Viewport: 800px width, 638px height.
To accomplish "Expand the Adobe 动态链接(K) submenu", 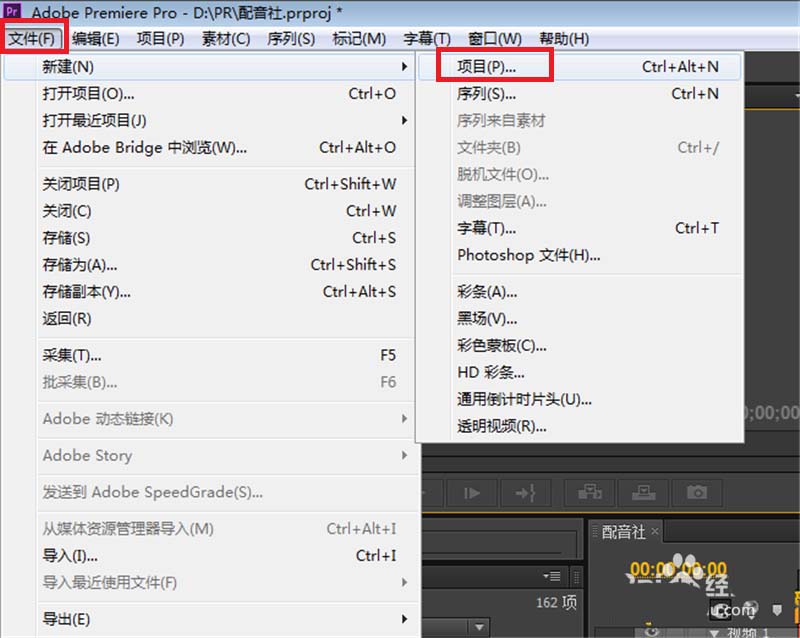I will tap(209, 419).
